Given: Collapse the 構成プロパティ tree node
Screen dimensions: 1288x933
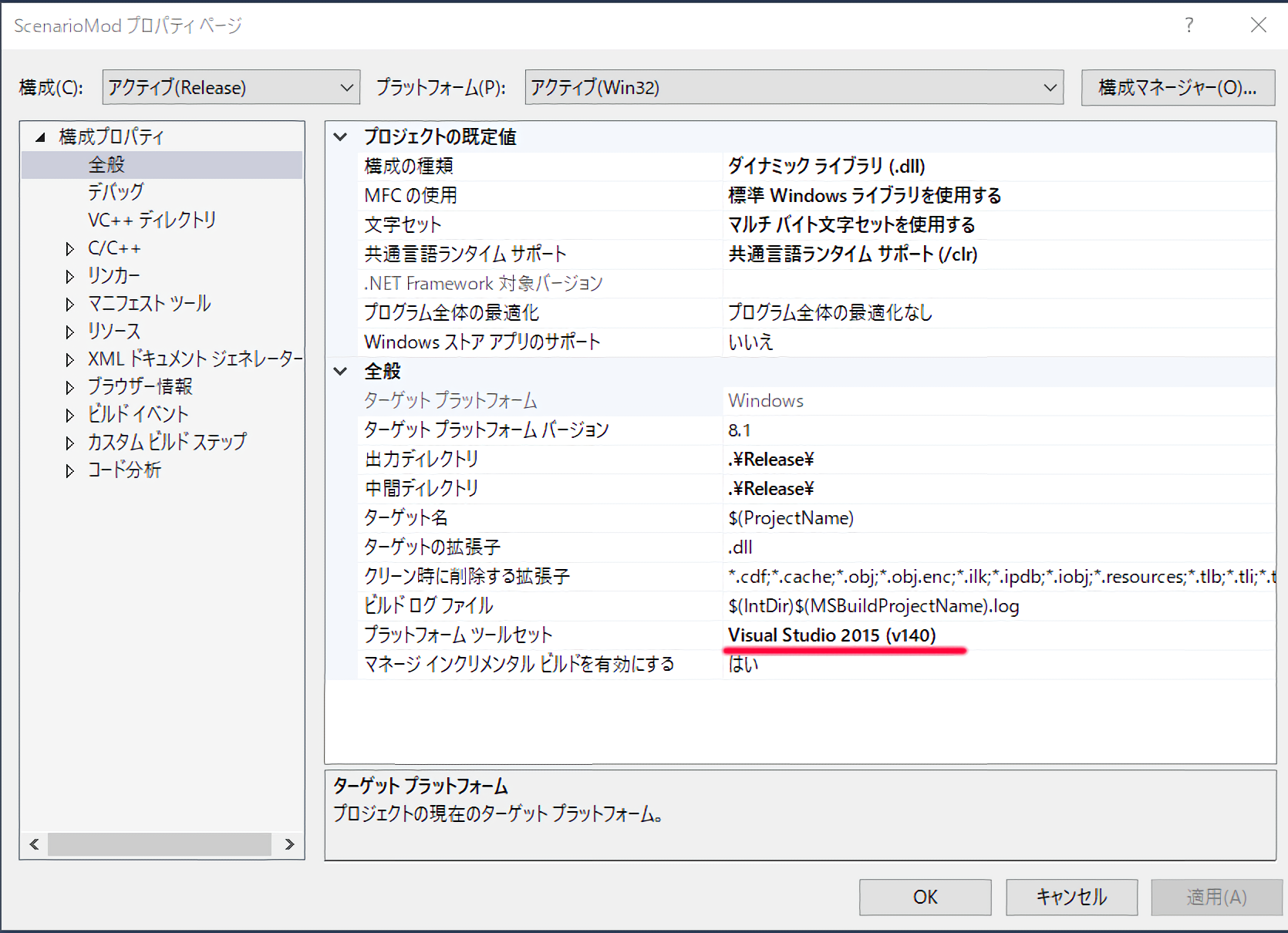Looking at the screenshot, I should 40,137.
